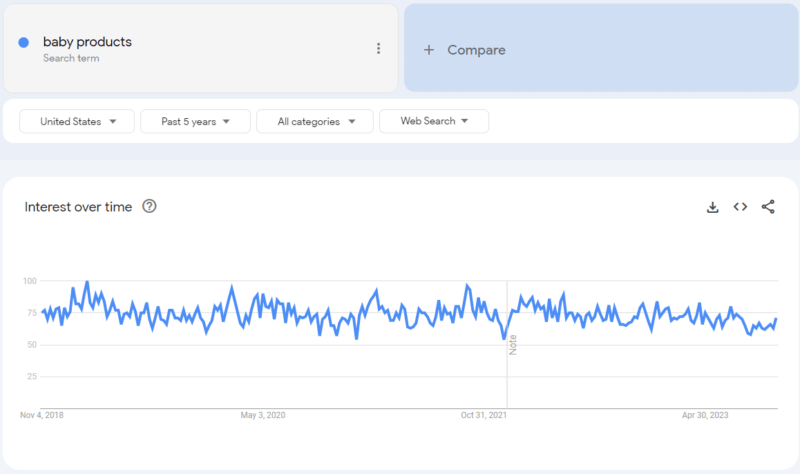800x474 pixels.
Task: Edit the baby products search term
Action: [x=87, y=42]
